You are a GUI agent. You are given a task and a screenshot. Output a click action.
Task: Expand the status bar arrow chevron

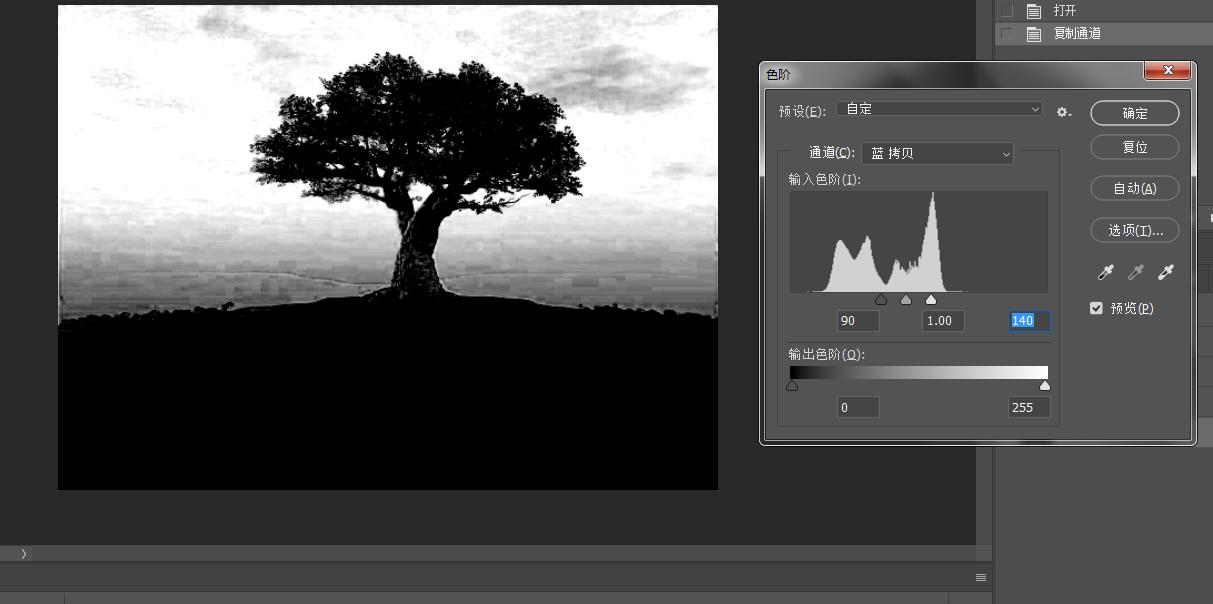23,553
